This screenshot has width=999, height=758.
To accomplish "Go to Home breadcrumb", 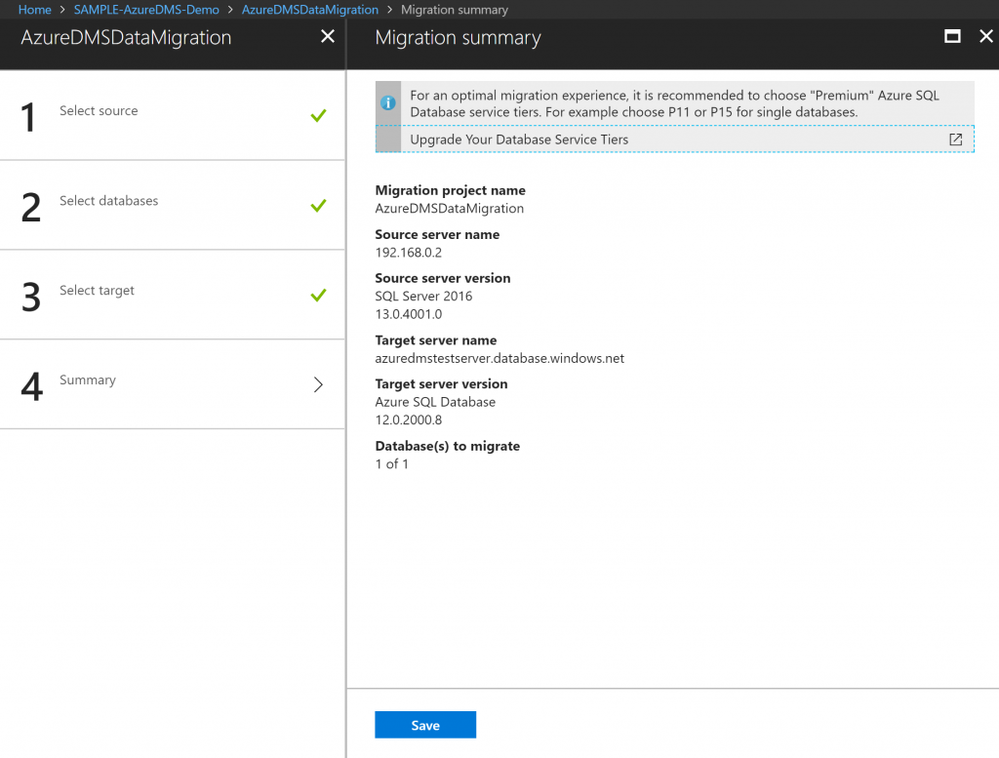I will 34,10.
